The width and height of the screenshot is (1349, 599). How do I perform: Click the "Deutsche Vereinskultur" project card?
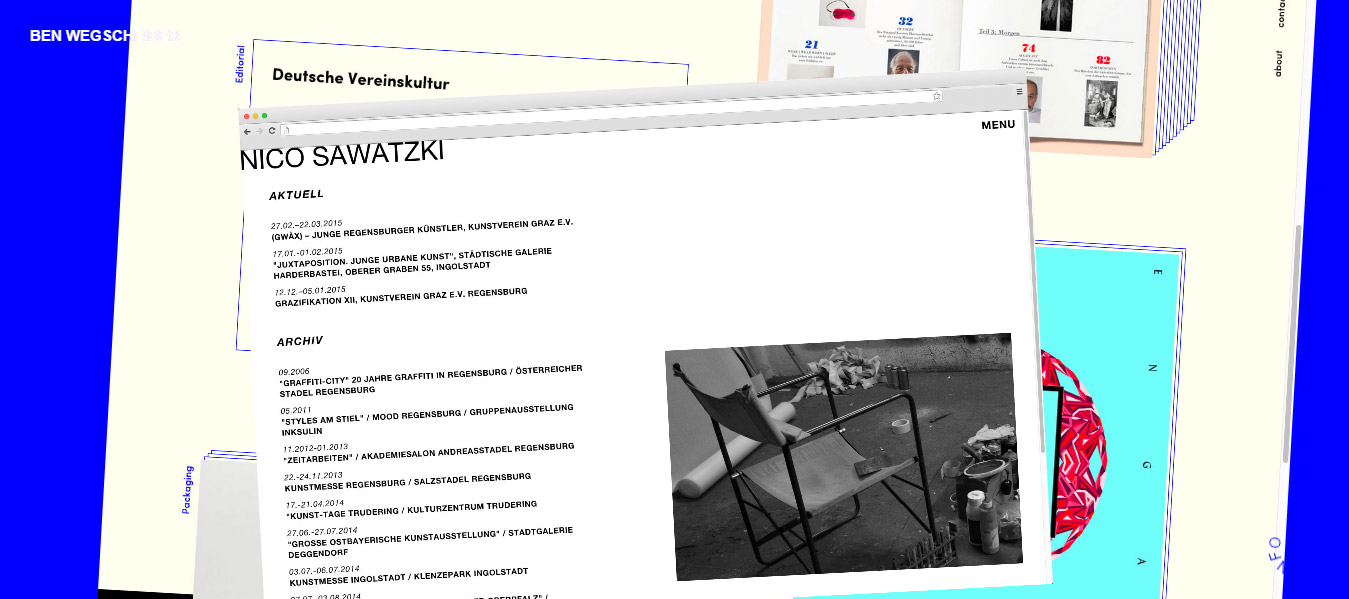[x=362, y=78]
